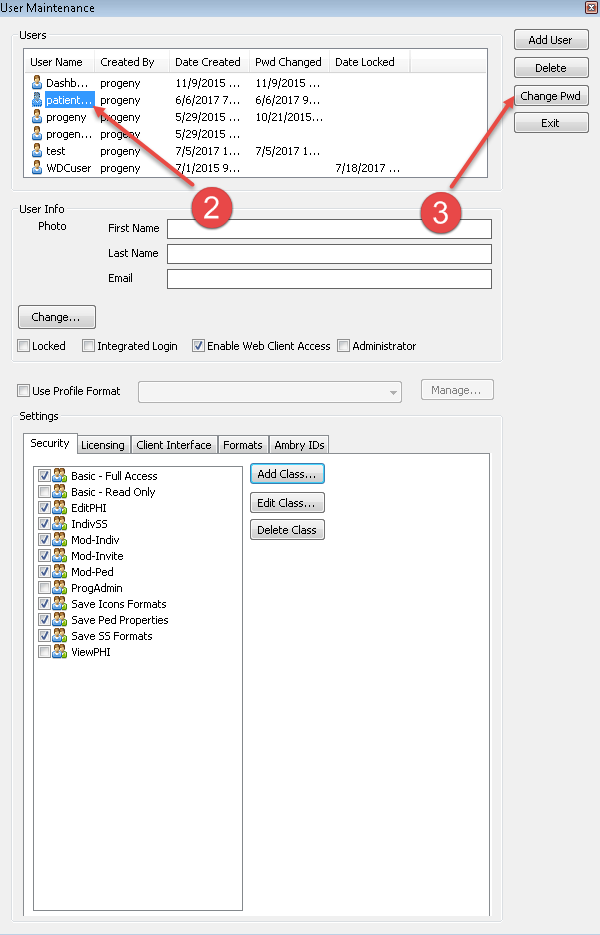Viewport: 600px width, 935px height.
Task: Click the Mod-Ped class group icon
Action: coord(60,571)
